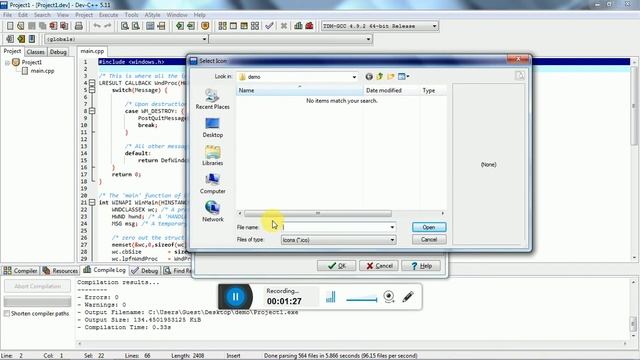
Task: Click the pencil annotation icon on recorder
Action: (x=408, y=296)
